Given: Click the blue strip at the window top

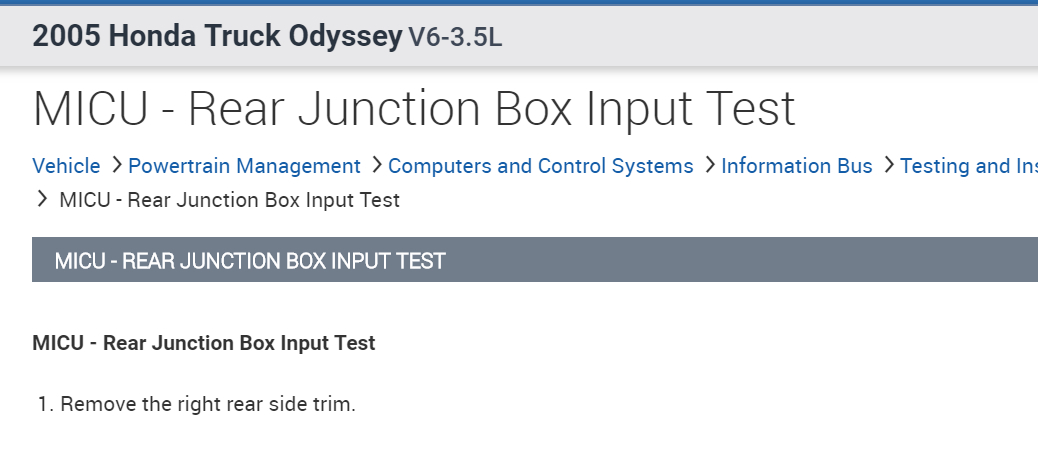Looking at the screenshot, I should click(519, 2).
